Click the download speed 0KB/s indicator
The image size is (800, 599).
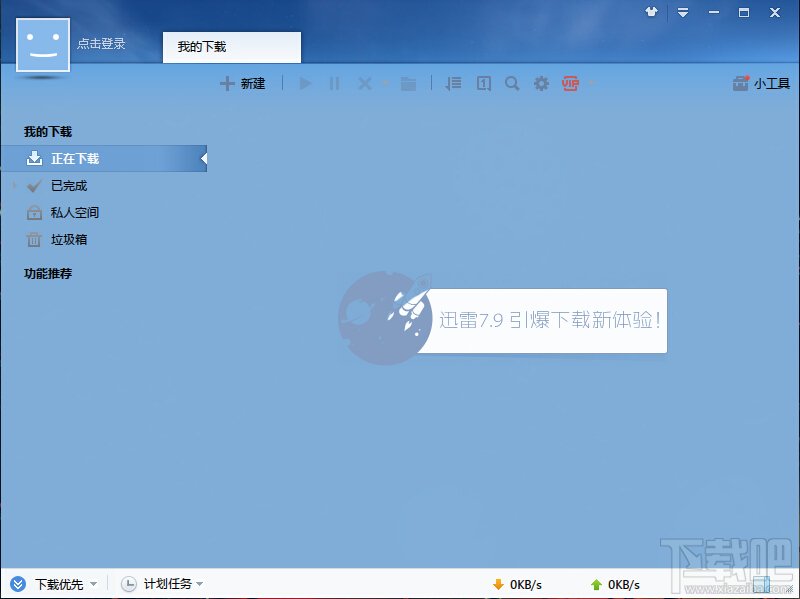tap(526, 585)
